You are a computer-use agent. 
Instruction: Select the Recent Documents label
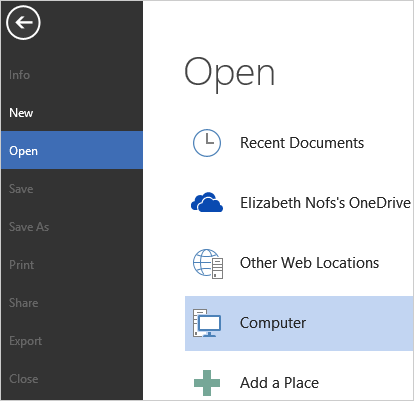point(302,143)
